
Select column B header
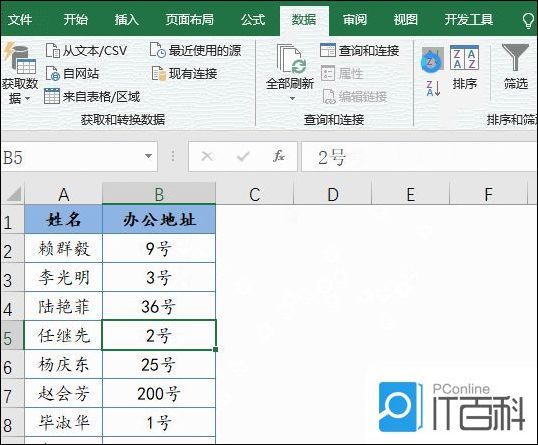coord(159,194)
